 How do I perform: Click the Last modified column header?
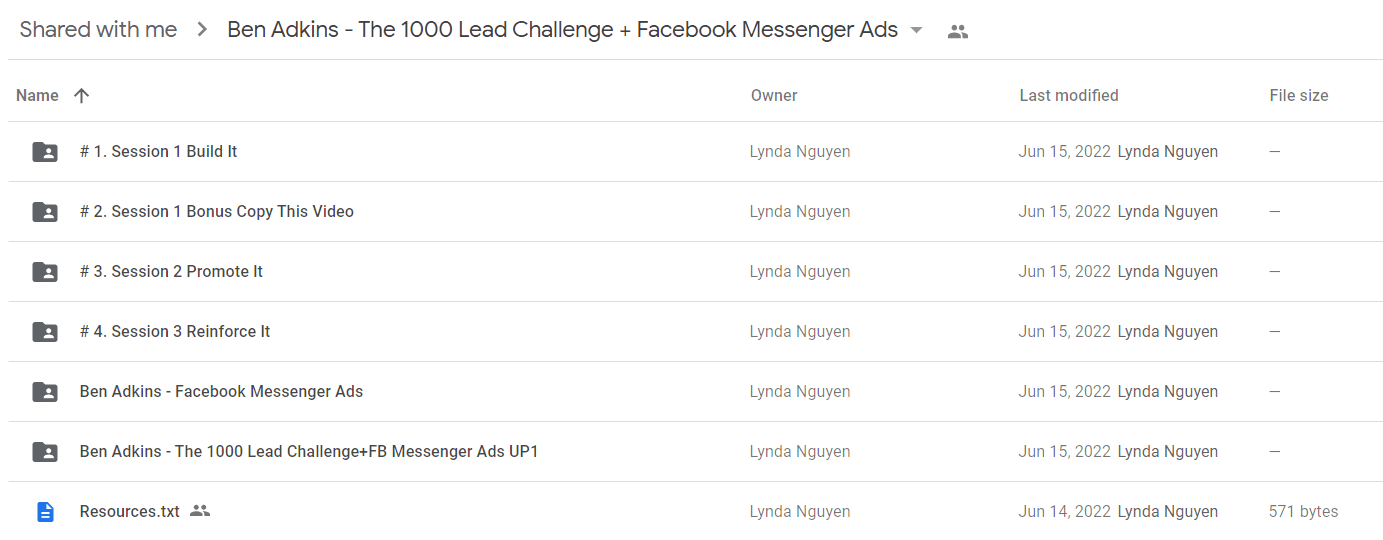pos(1069,96)
